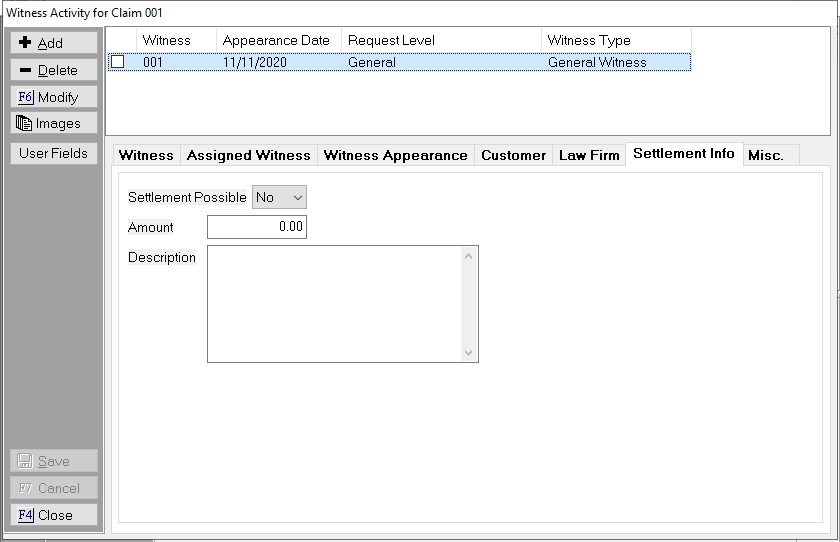
Task: Click inside the Description text area
Action: click(x=333, y=303)
